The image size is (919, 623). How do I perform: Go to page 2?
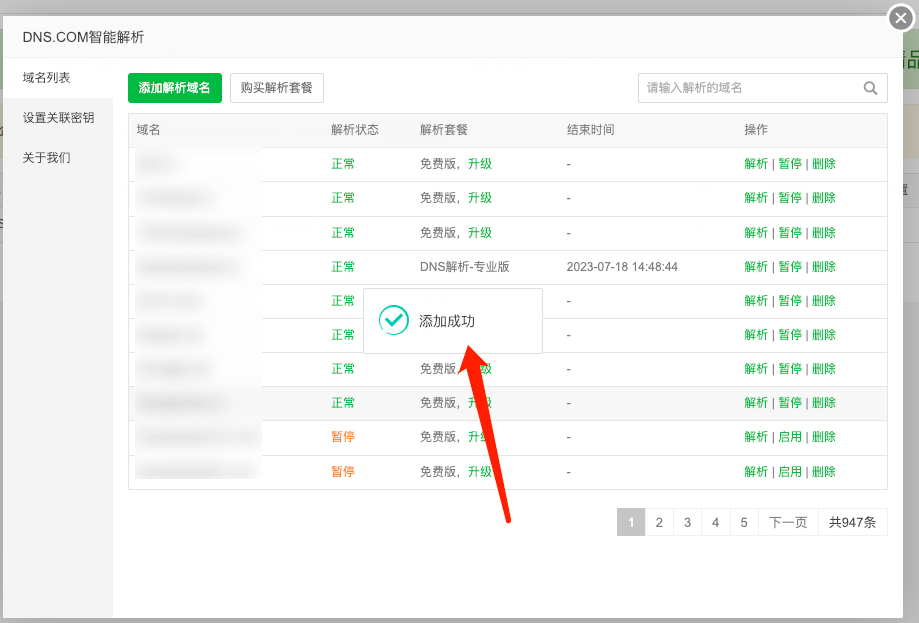(x=659, y=522)
